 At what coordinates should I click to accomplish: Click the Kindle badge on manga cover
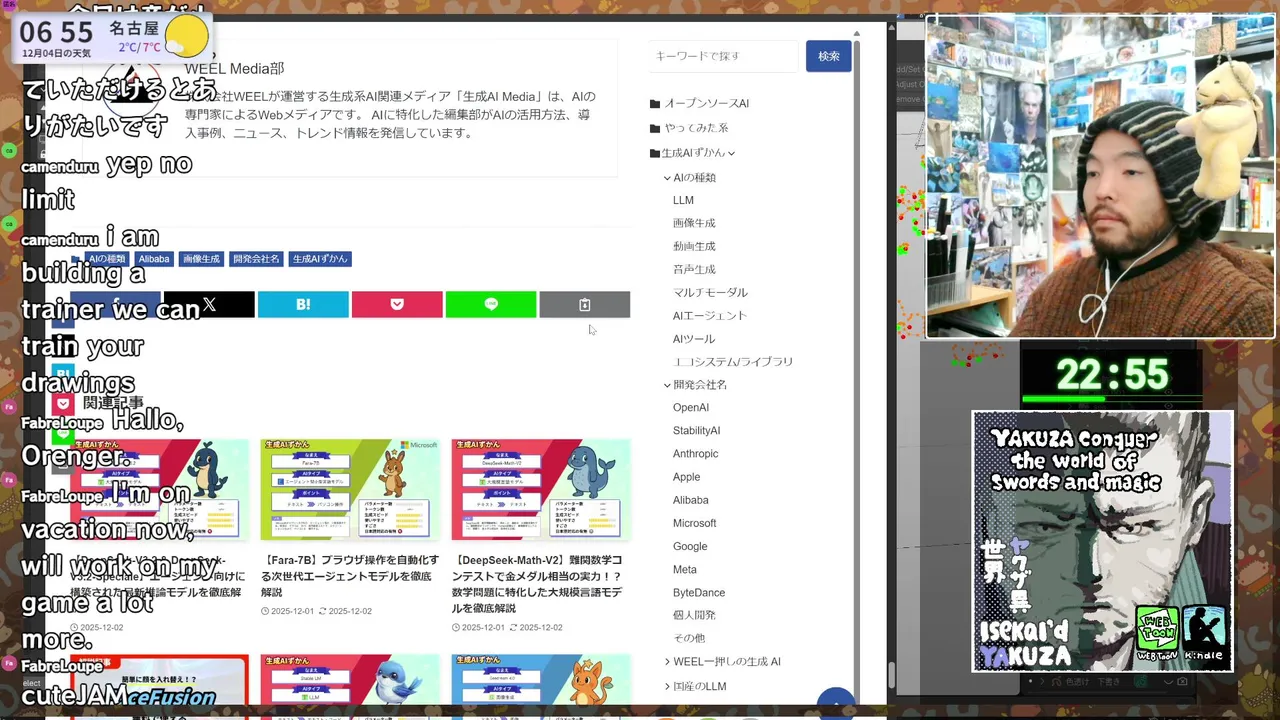pos(1204,634)
